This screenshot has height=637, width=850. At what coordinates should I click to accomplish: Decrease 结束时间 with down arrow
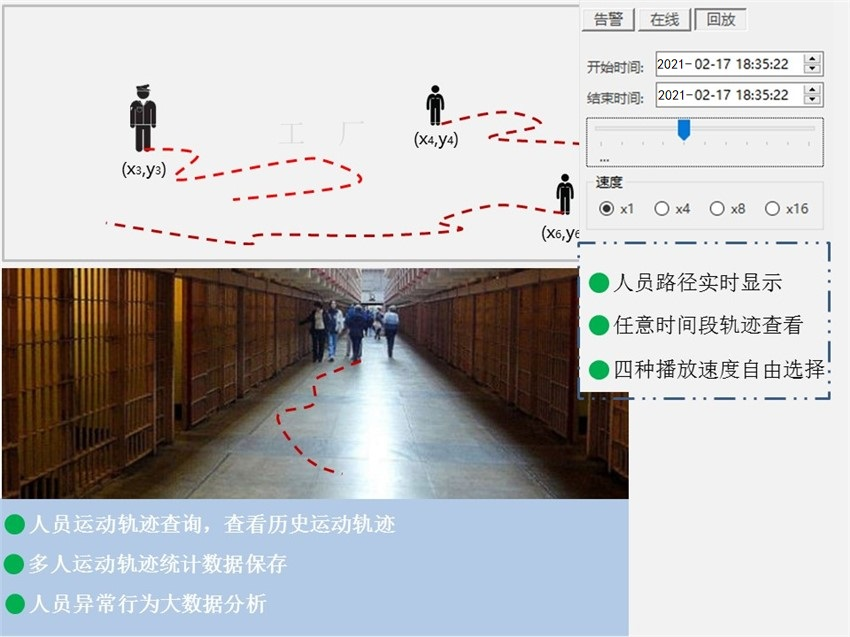[x=812, y=100]
